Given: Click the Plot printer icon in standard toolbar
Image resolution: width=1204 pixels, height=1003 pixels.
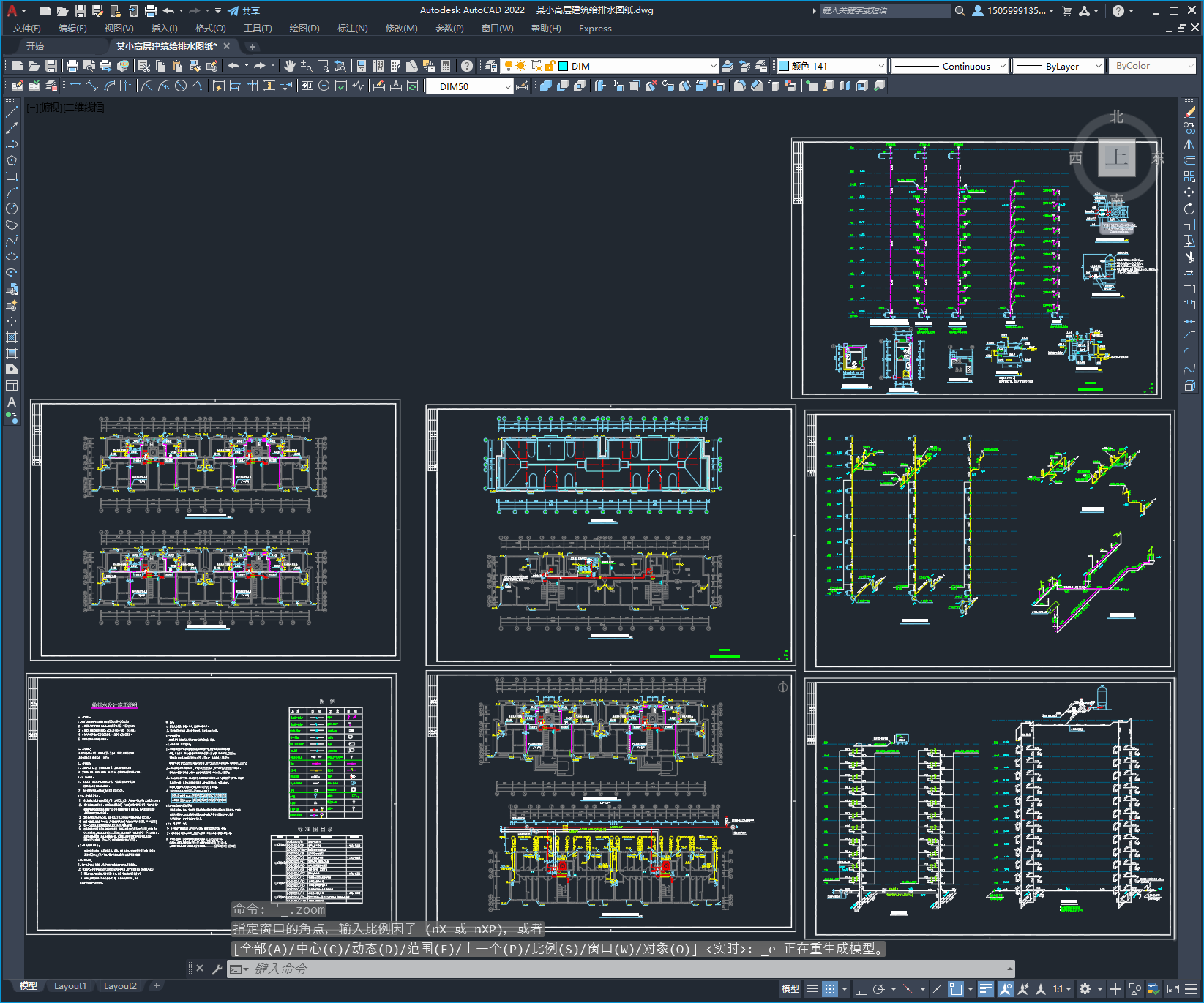Looking at the screenshot, I should 72,66.
